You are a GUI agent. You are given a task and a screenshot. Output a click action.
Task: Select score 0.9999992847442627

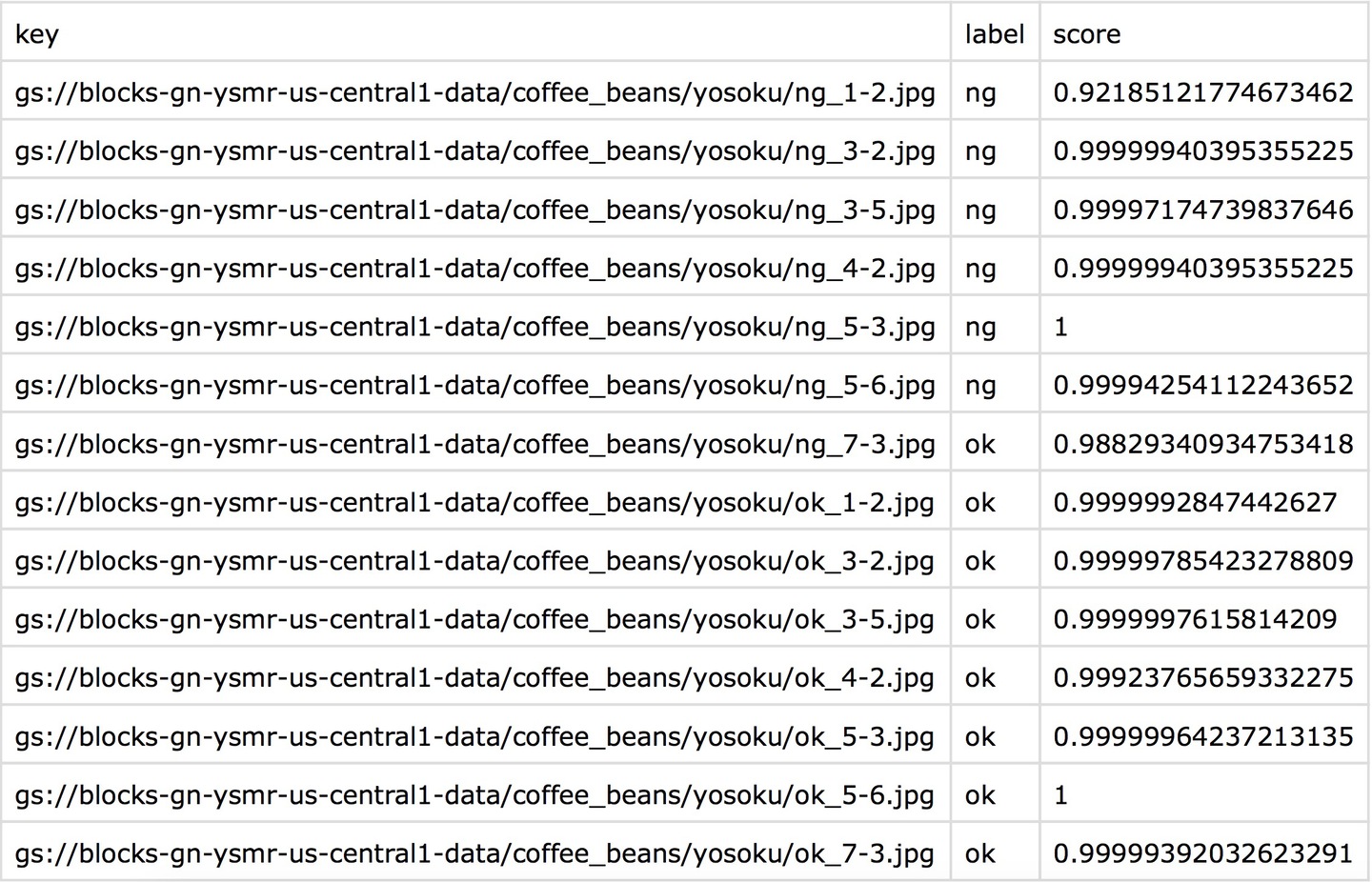point(1195,502)
